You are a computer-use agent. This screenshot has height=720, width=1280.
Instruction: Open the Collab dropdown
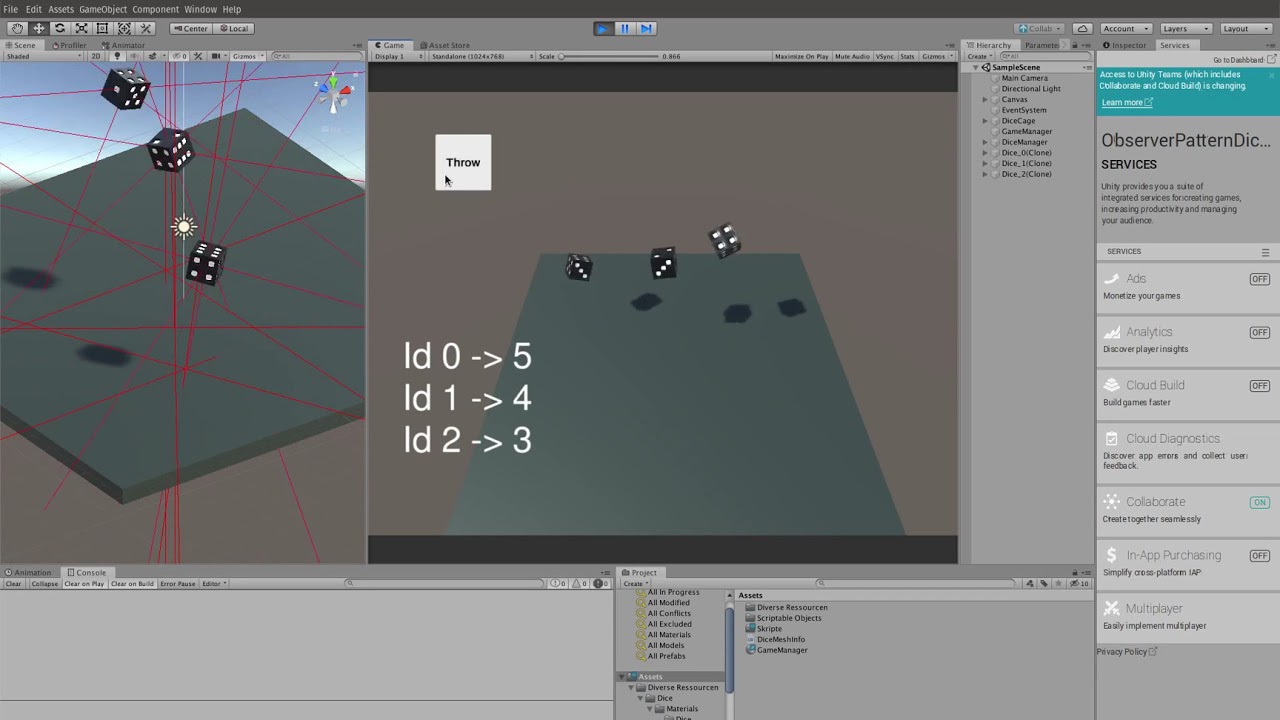[1040, 28]
